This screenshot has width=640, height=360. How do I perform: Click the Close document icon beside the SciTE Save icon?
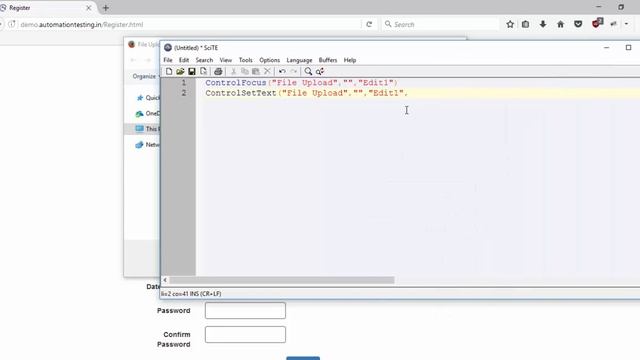tap(203, 71)
